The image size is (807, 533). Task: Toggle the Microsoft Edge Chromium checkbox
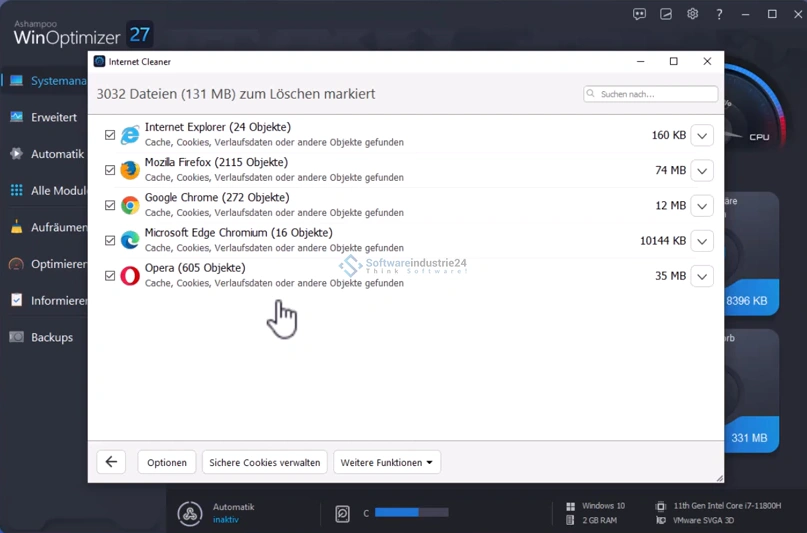click(x=110, y=241)
